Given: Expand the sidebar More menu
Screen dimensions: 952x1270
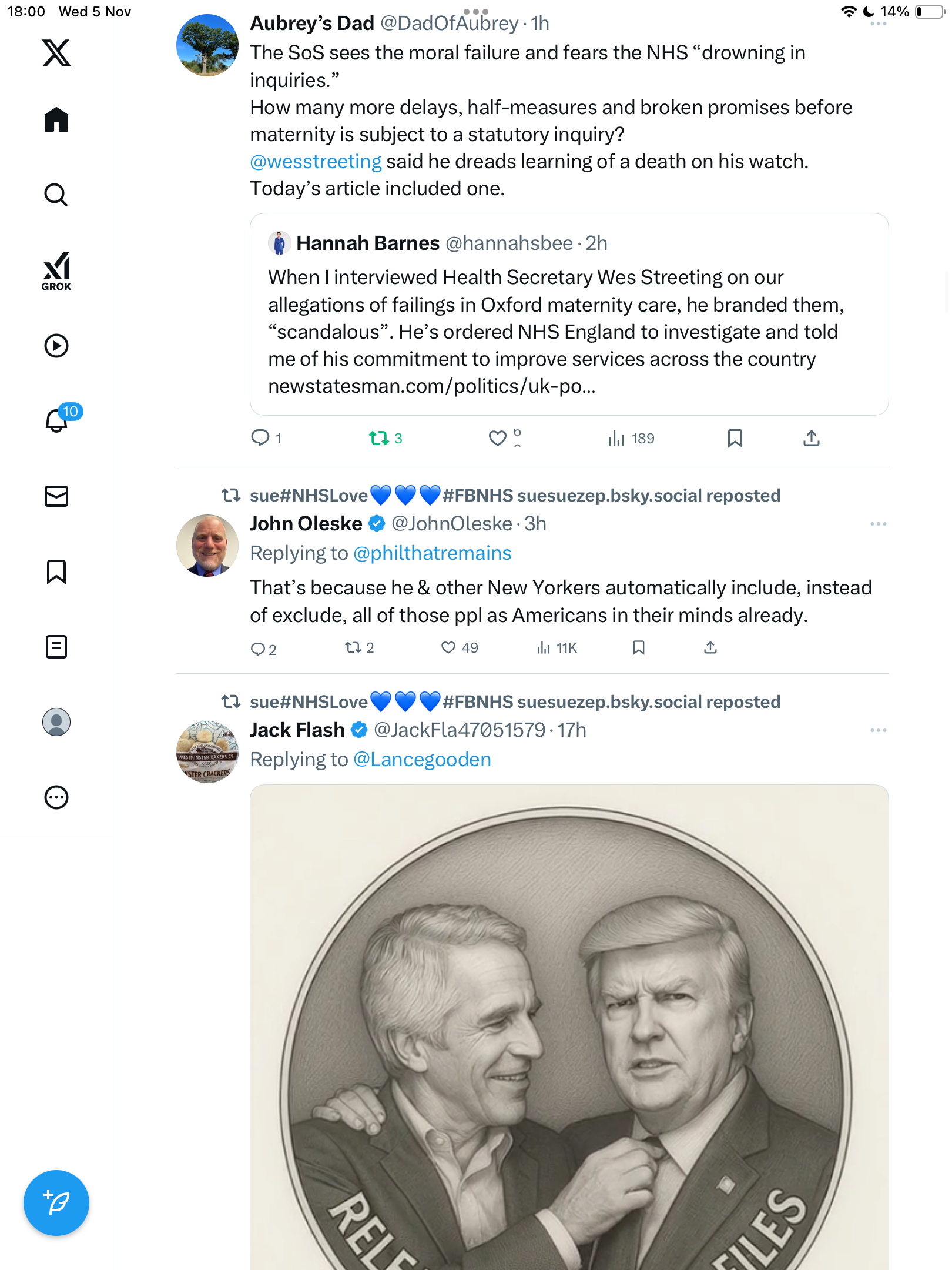Looking at the screenshot, I should [56, 797].
